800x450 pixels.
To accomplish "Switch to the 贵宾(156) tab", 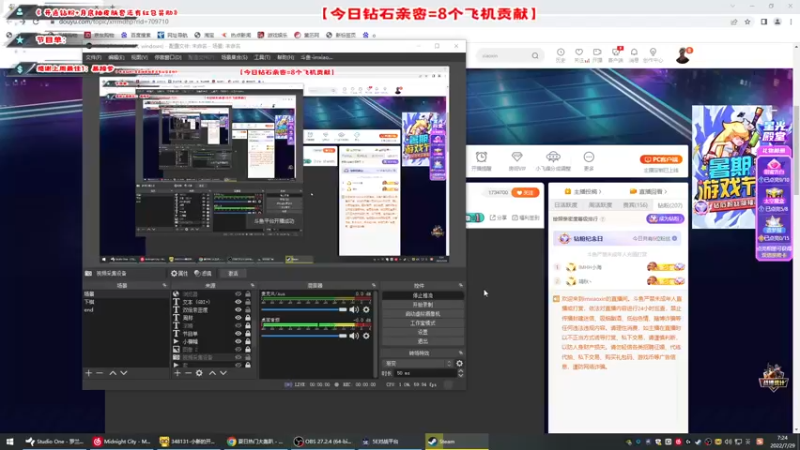I will pos(635,205).
